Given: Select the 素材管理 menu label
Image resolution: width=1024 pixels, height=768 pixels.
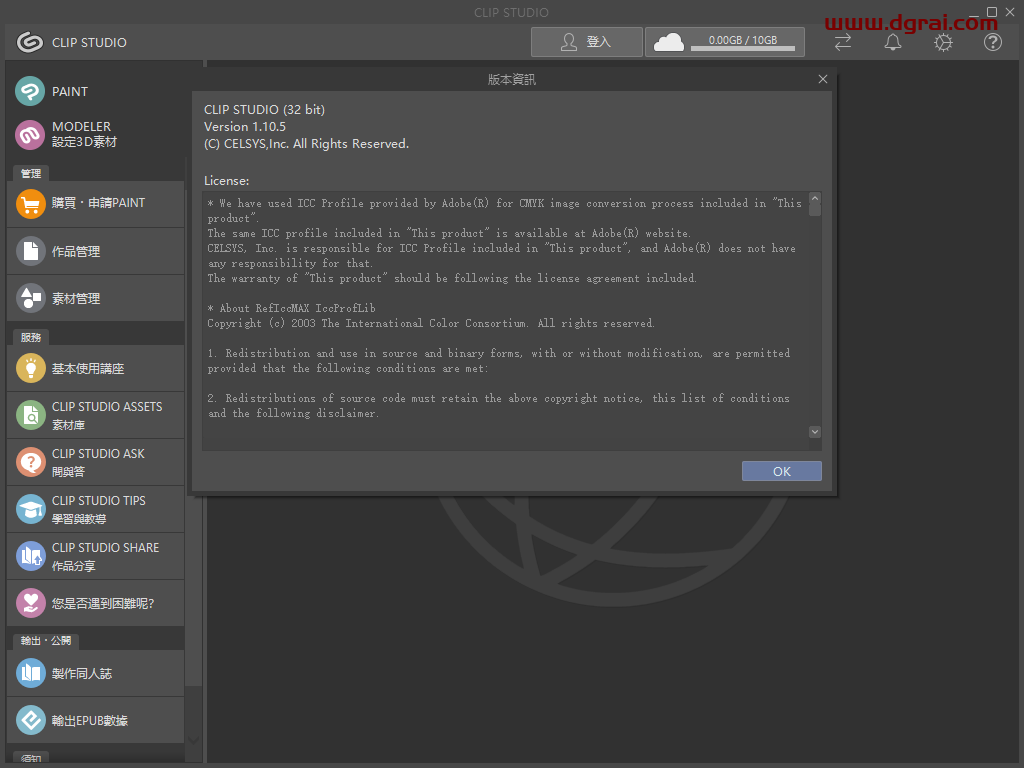Looking at the screenshot, I should 76,298.
